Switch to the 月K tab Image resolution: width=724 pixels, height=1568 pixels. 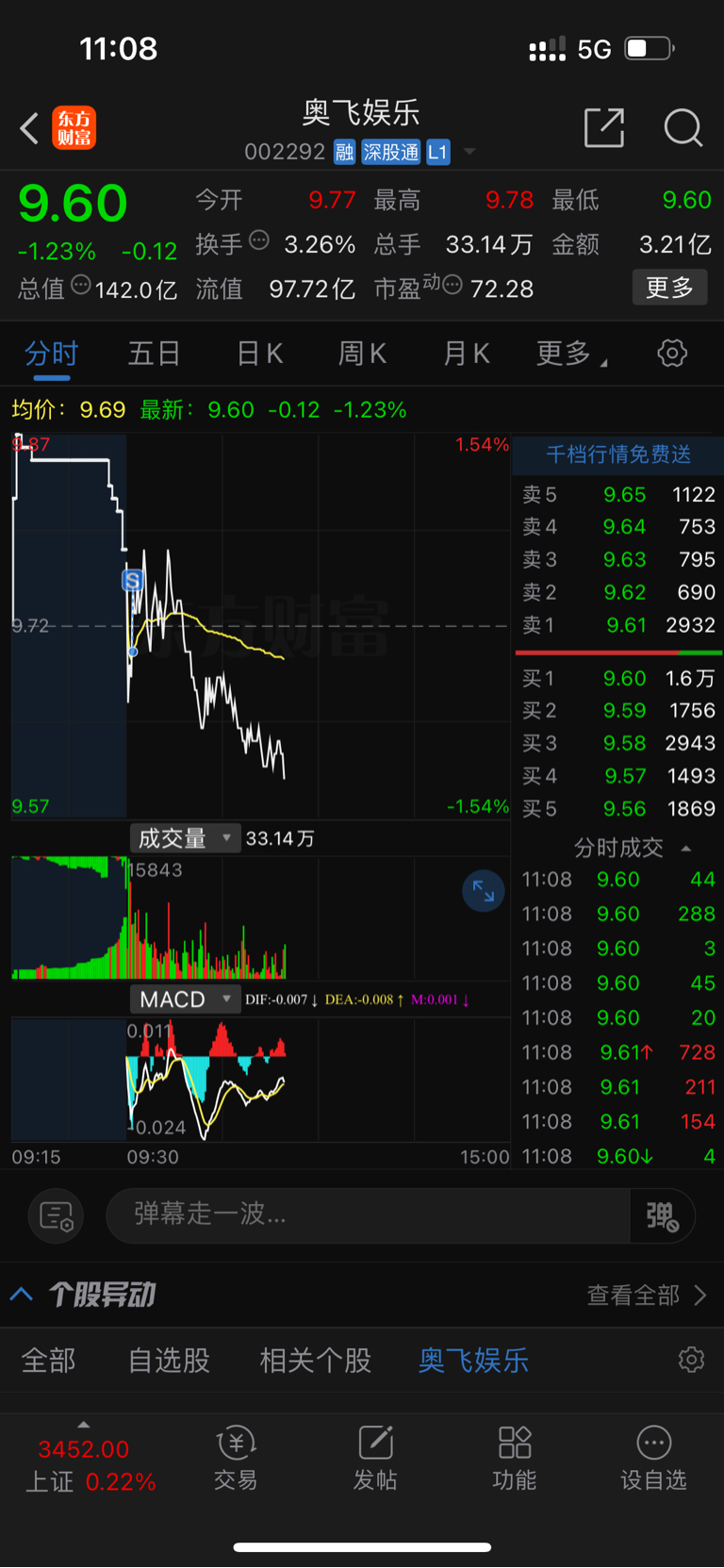pyautogui.click(x=467, y=354)
